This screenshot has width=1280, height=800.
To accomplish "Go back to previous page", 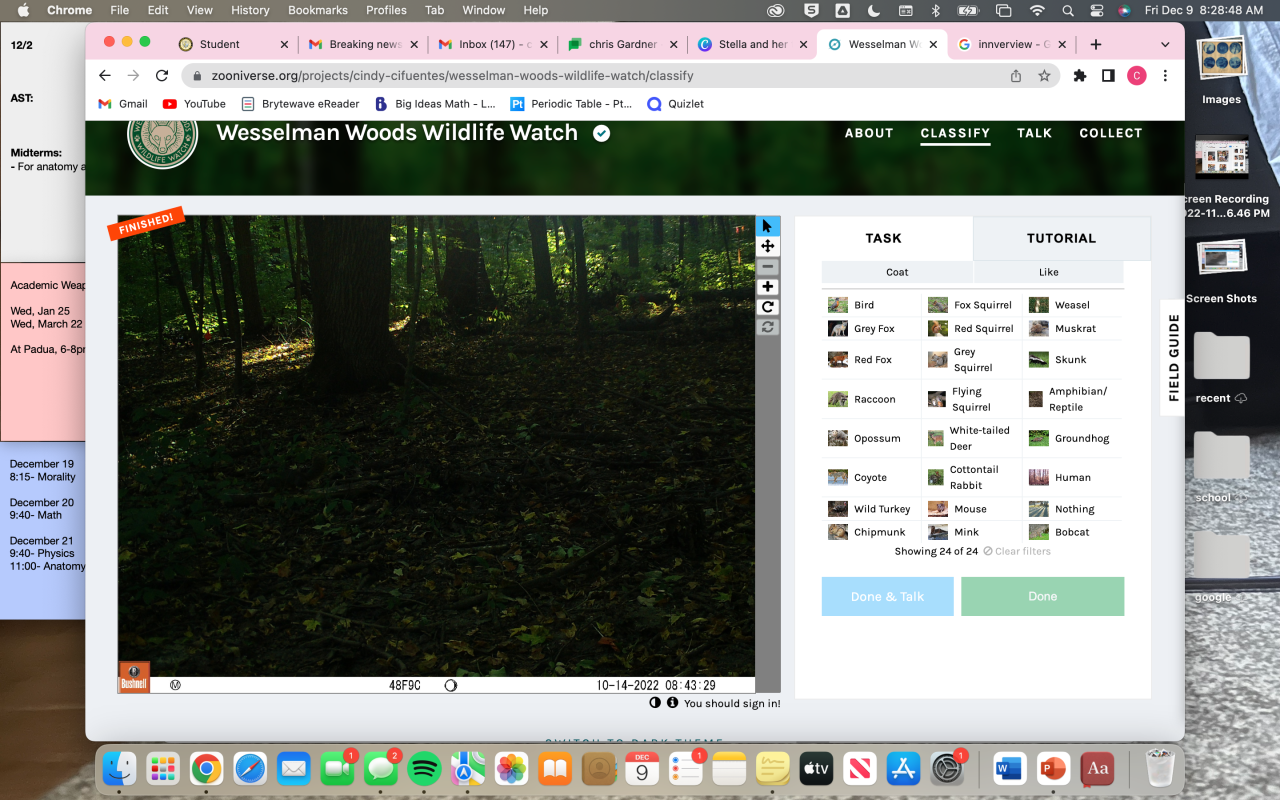I will [105, 76].
